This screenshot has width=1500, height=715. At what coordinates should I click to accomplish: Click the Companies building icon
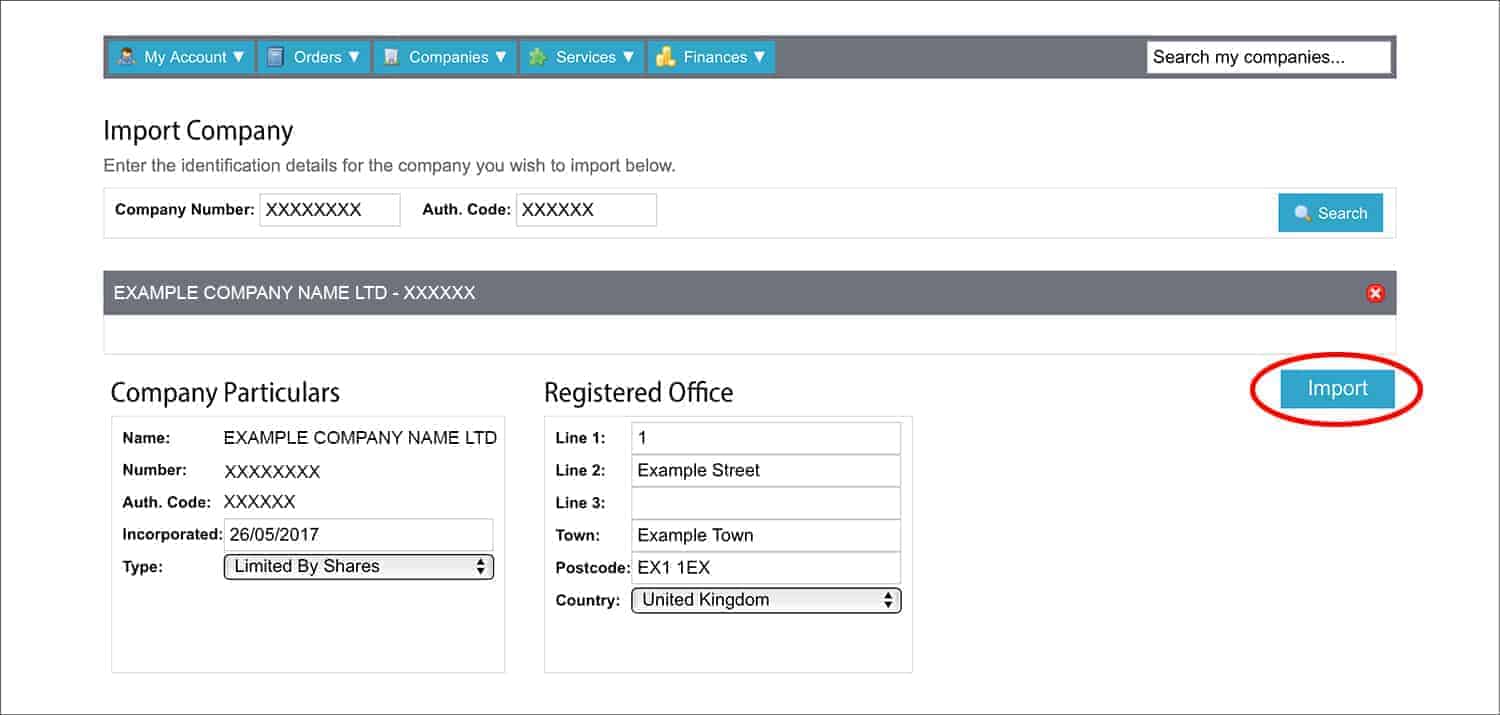click(x=392, y=57)
